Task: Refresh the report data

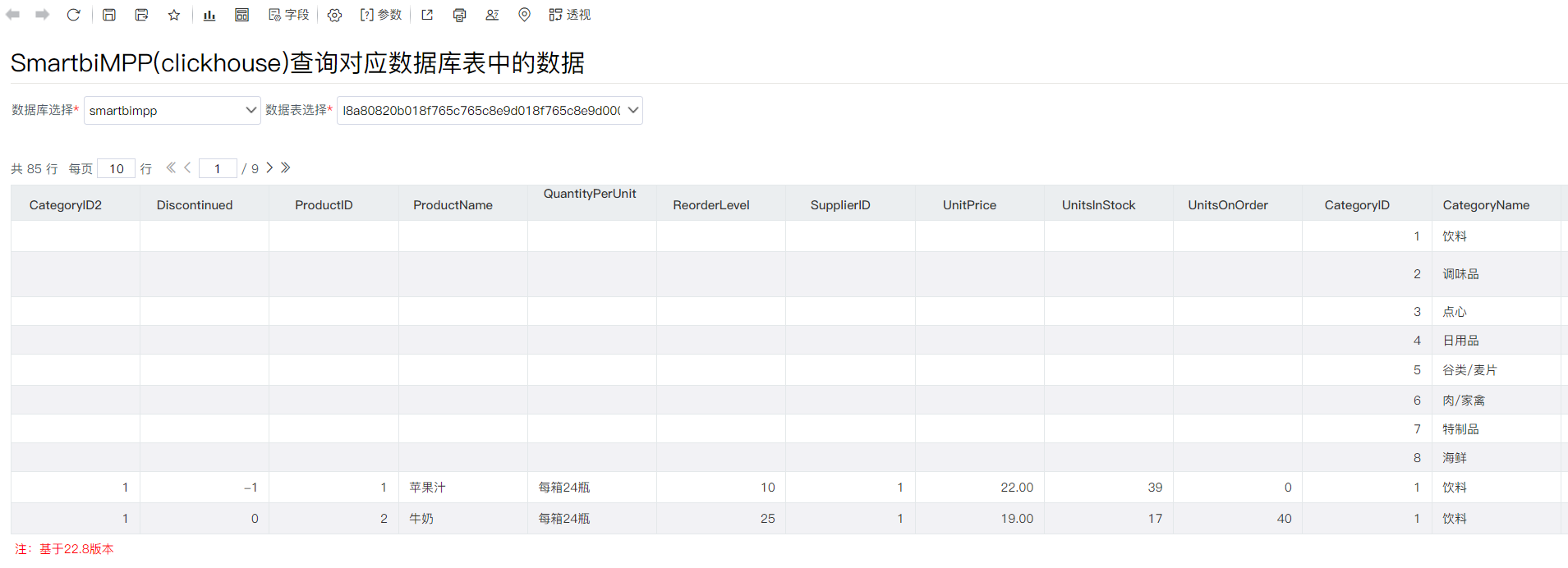Action: [x=74, y=15]
